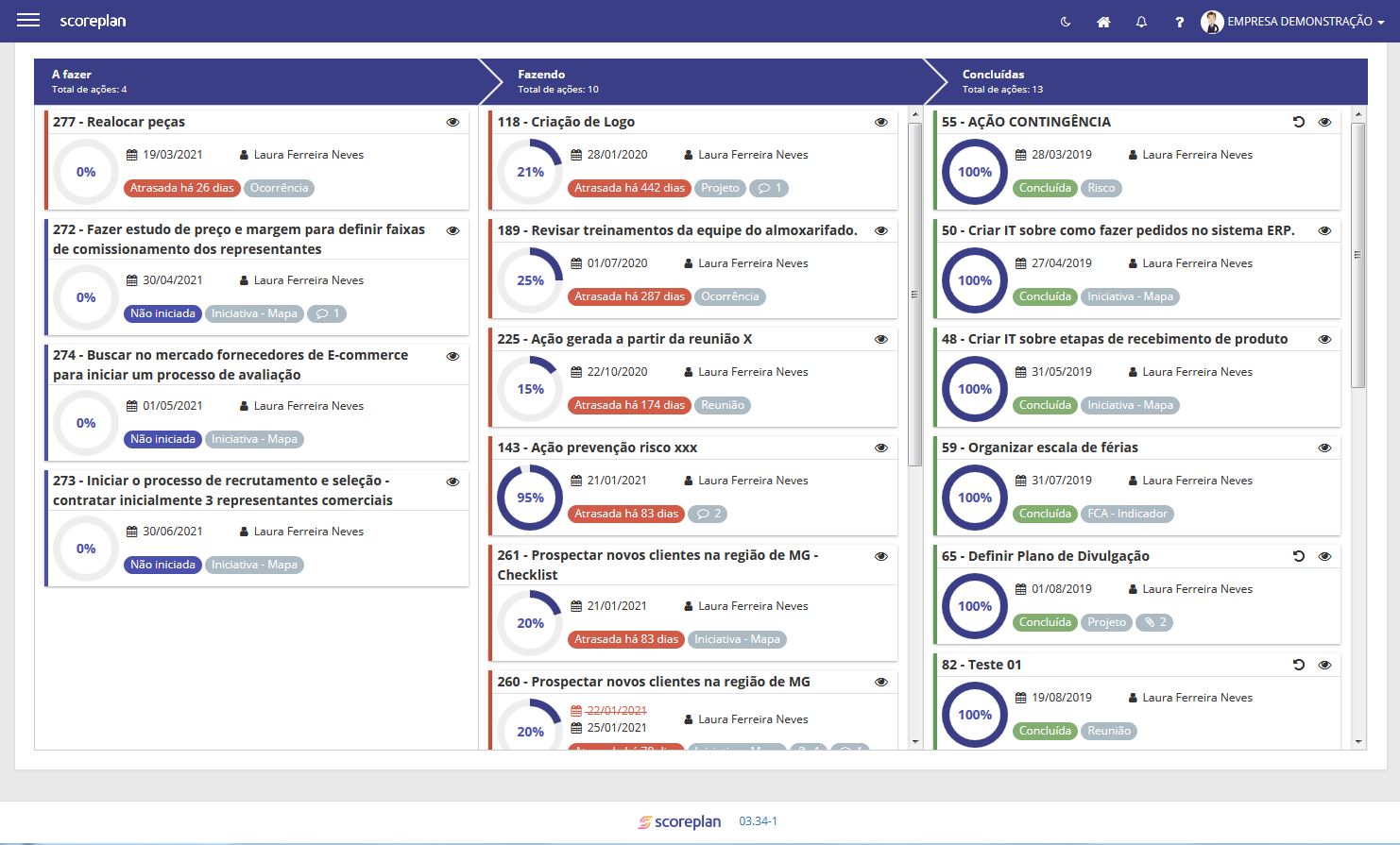View action 225 eye icon
Screen dimensions: 1400x845
(881, 339)
